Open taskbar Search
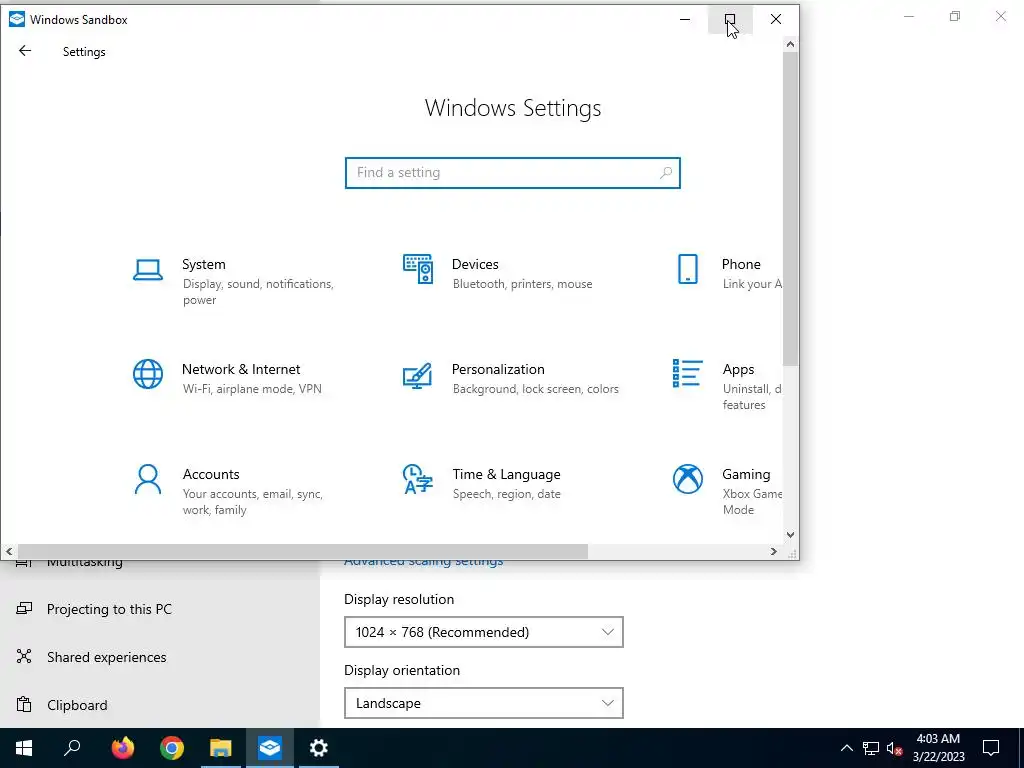The height and width of the screenshot is (768, 1024). 72,748
